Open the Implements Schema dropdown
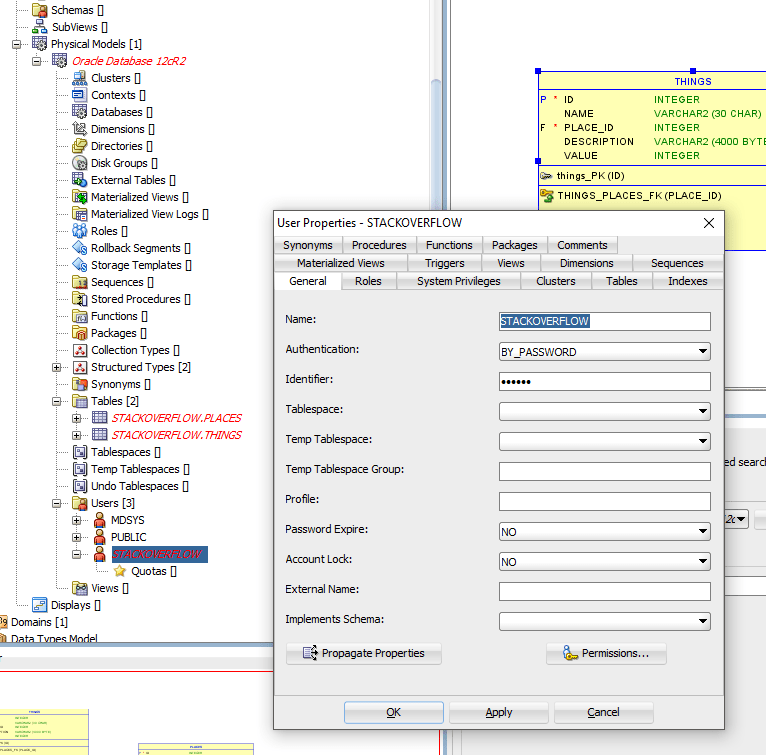 (702, 621)
